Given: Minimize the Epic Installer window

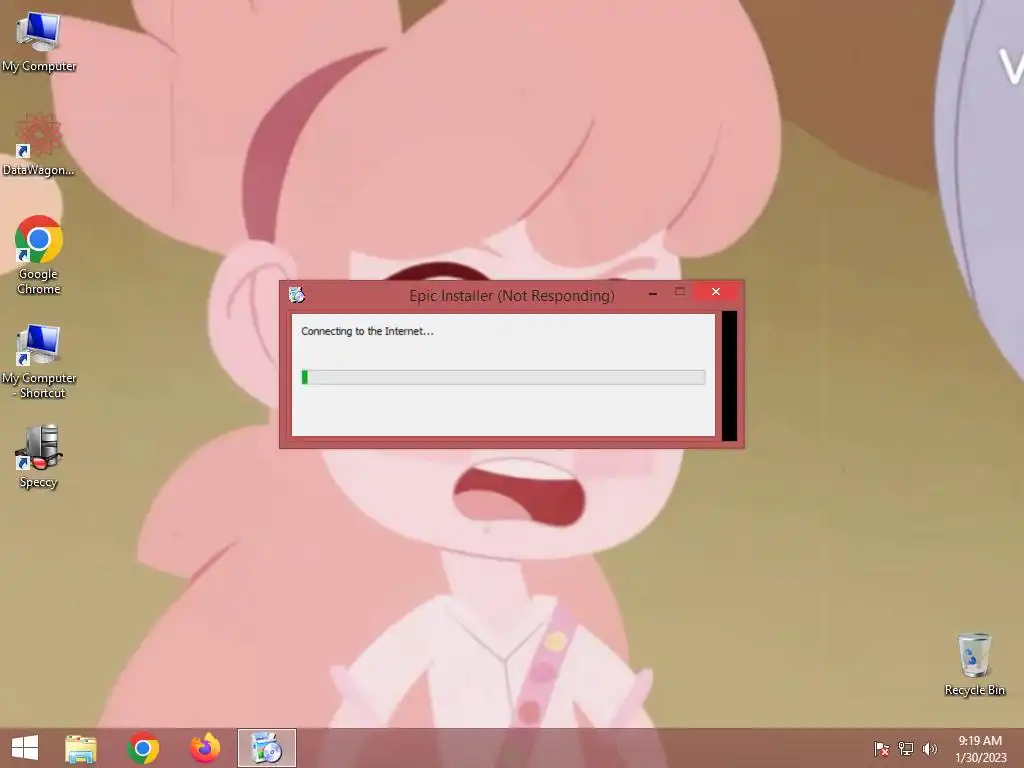Looking at the screenshot, I should pyautogui.click(x=652, y=294).
